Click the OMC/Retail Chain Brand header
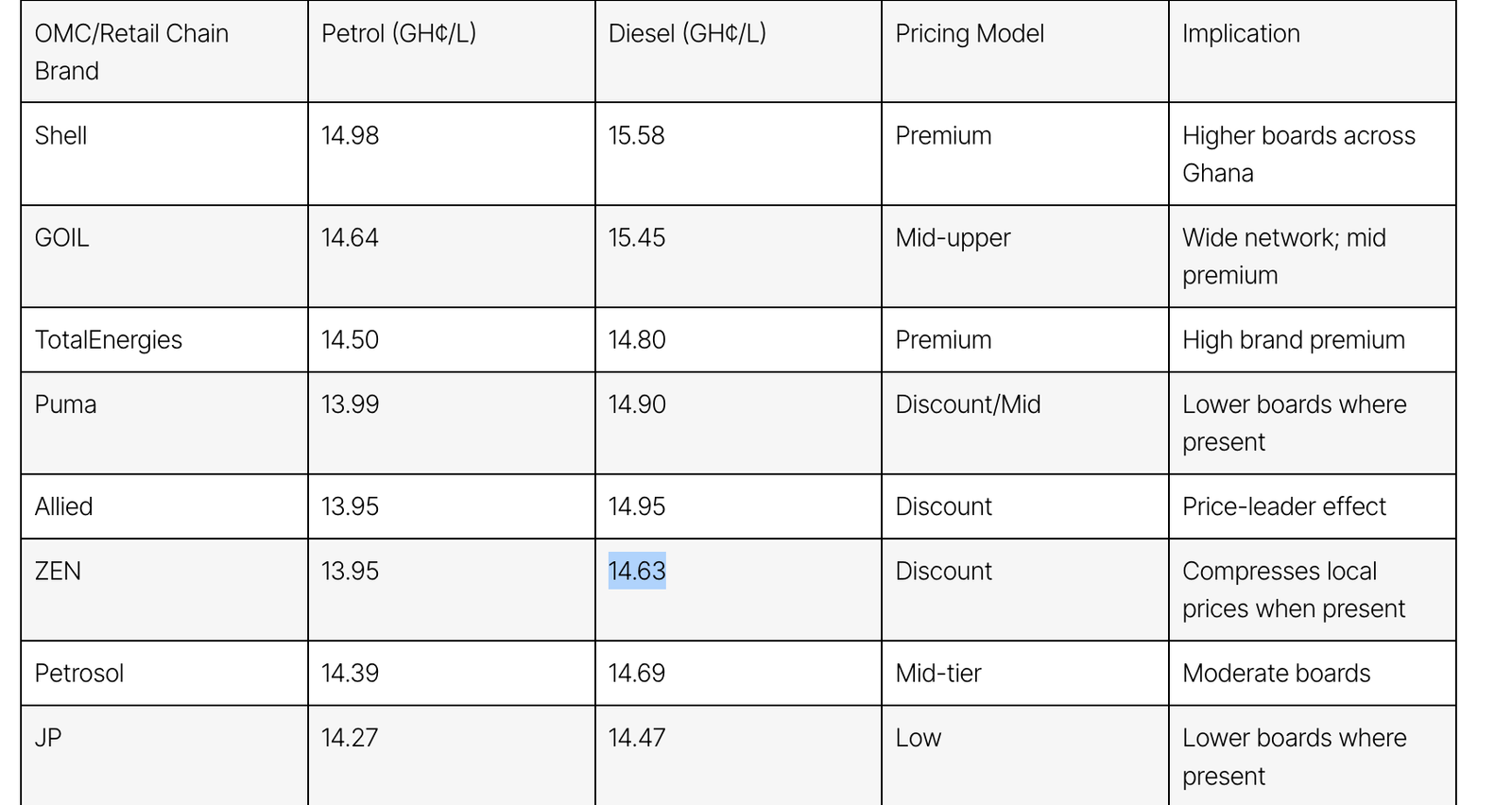The width and height of the screenshot is (1512, 805). [x=131, y=52]
